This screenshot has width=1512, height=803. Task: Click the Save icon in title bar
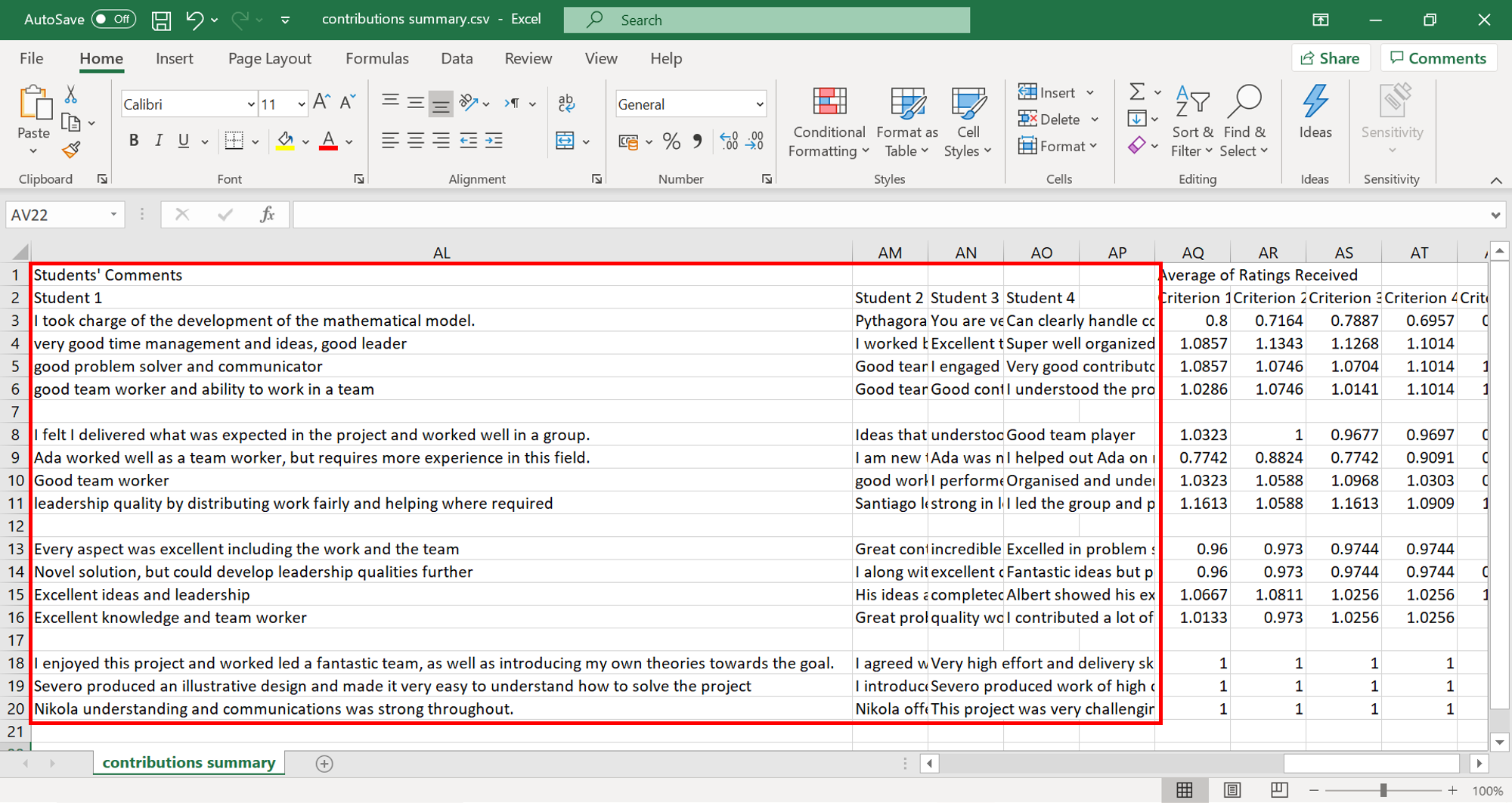pyautogui.click(x=161, y=20)
